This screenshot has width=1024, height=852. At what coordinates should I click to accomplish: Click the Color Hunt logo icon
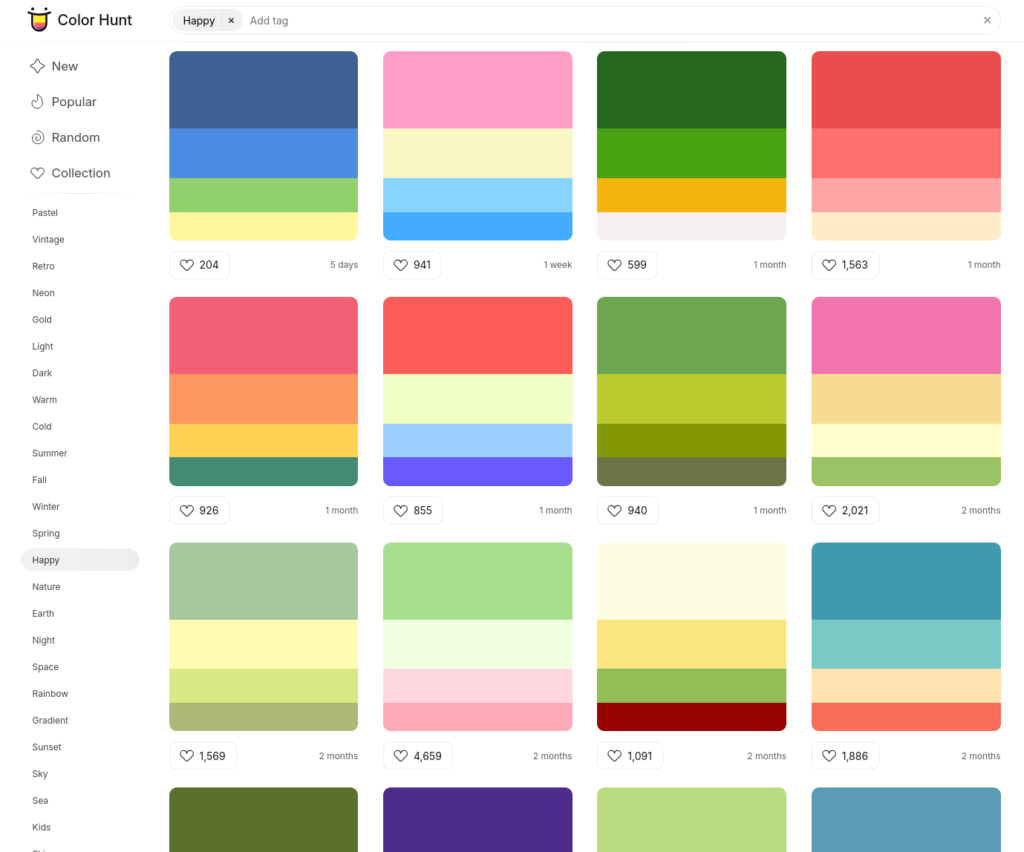point(39,19)
